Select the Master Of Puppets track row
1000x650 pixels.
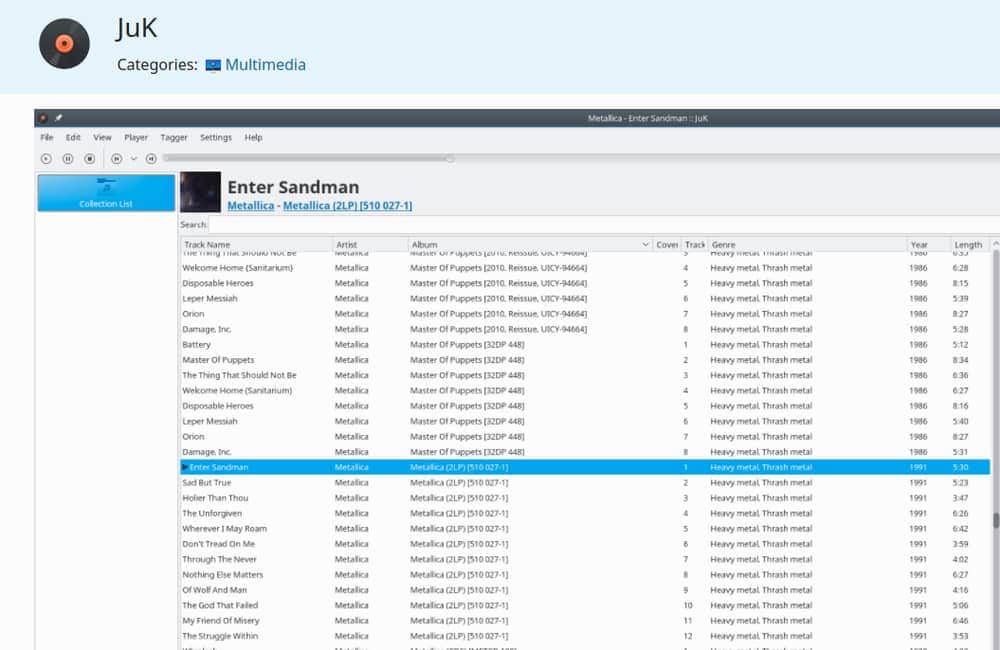(585, 360)
